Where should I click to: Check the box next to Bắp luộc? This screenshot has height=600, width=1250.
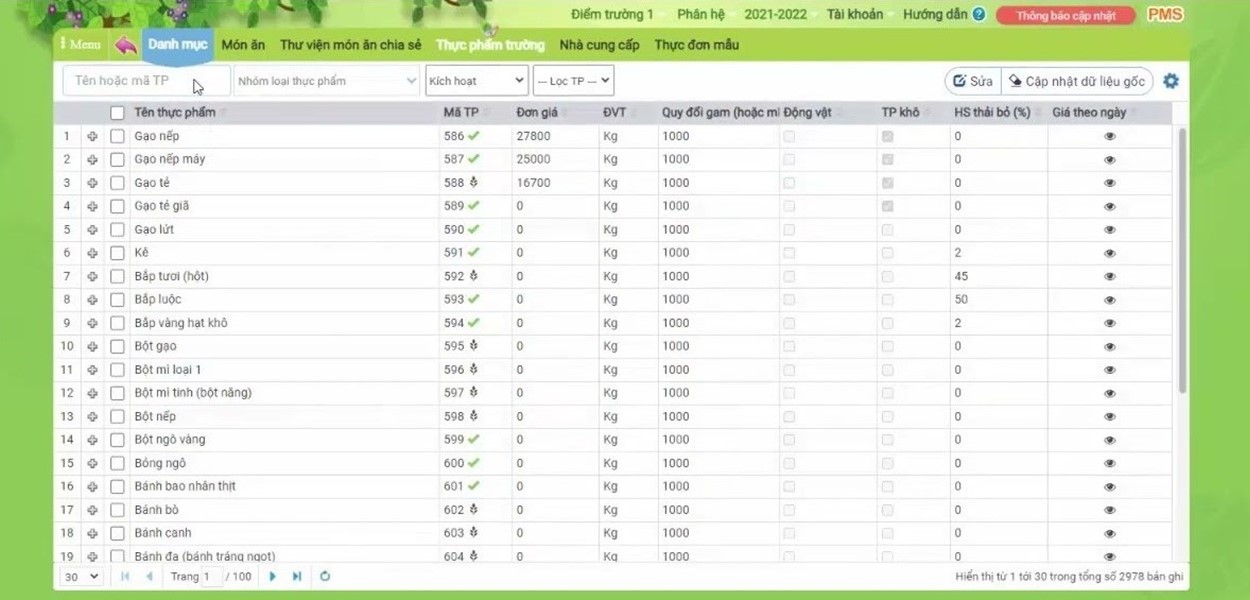click(x=118, y=300)
